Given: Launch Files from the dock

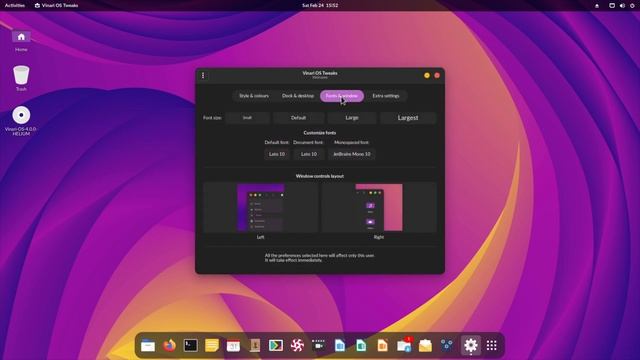Looking at the screenshot, I should click(x=148, y=346).
